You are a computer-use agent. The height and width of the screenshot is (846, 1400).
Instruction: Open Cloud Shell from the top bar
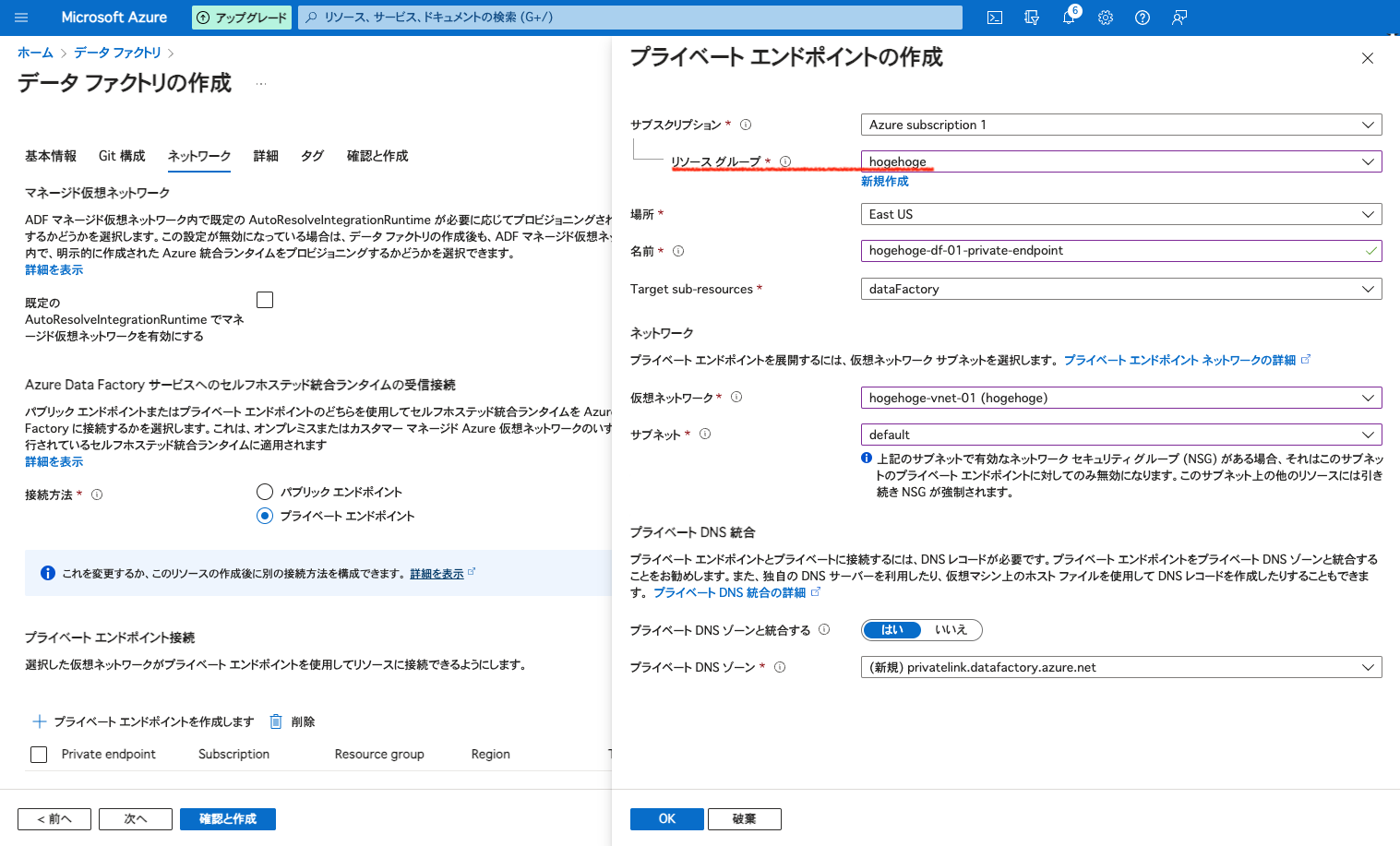point(995,18)
